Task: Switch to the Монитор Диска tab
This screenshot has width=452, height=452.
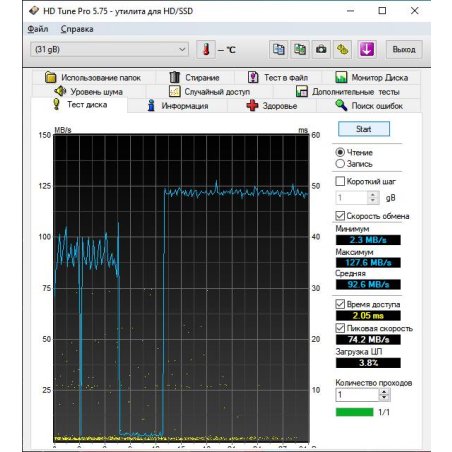Action: click(x=371, y=78)
